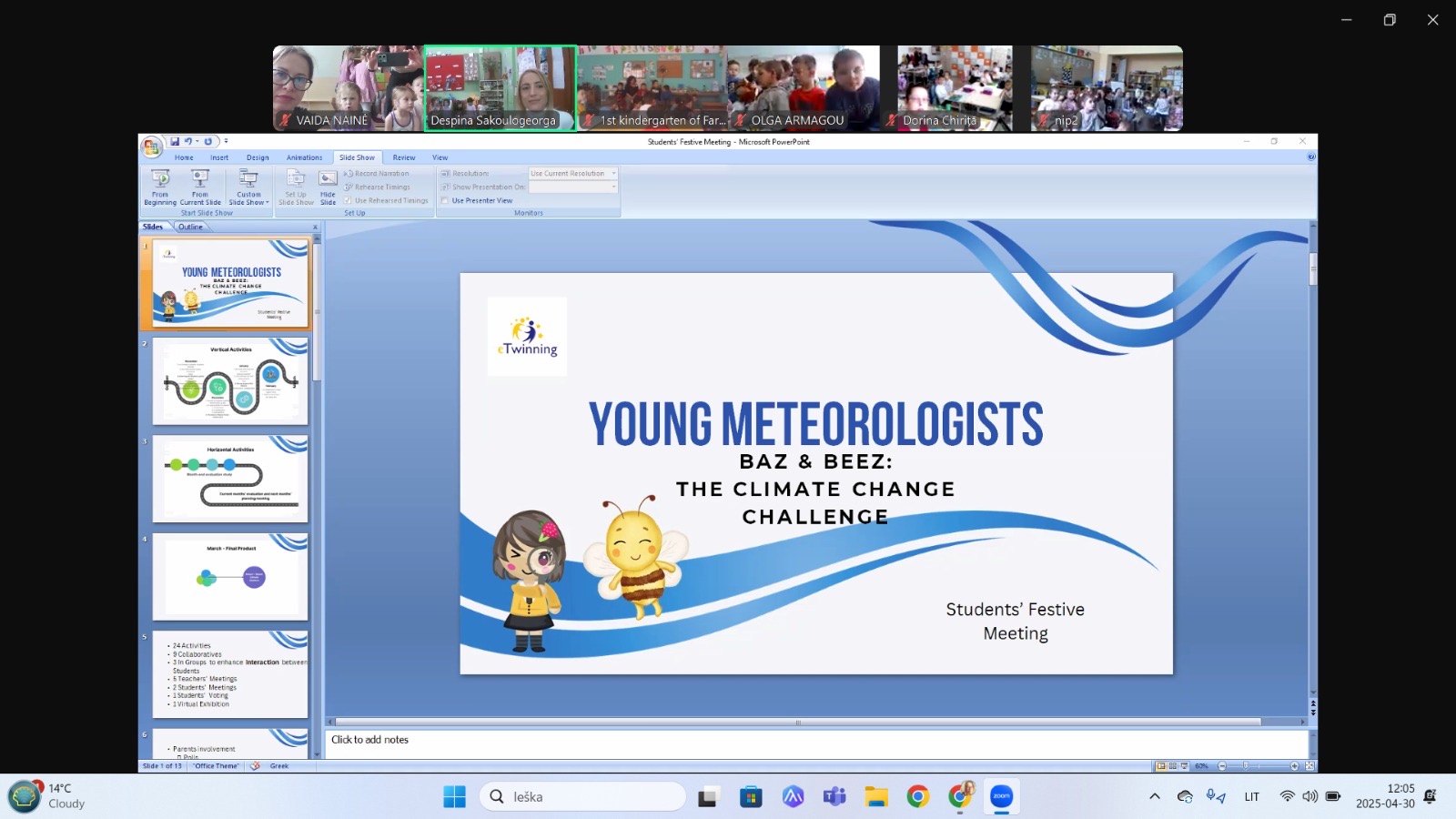The image size is (1456, 819).
Task: Click the Office button logo
Action: tap(151, 146)
